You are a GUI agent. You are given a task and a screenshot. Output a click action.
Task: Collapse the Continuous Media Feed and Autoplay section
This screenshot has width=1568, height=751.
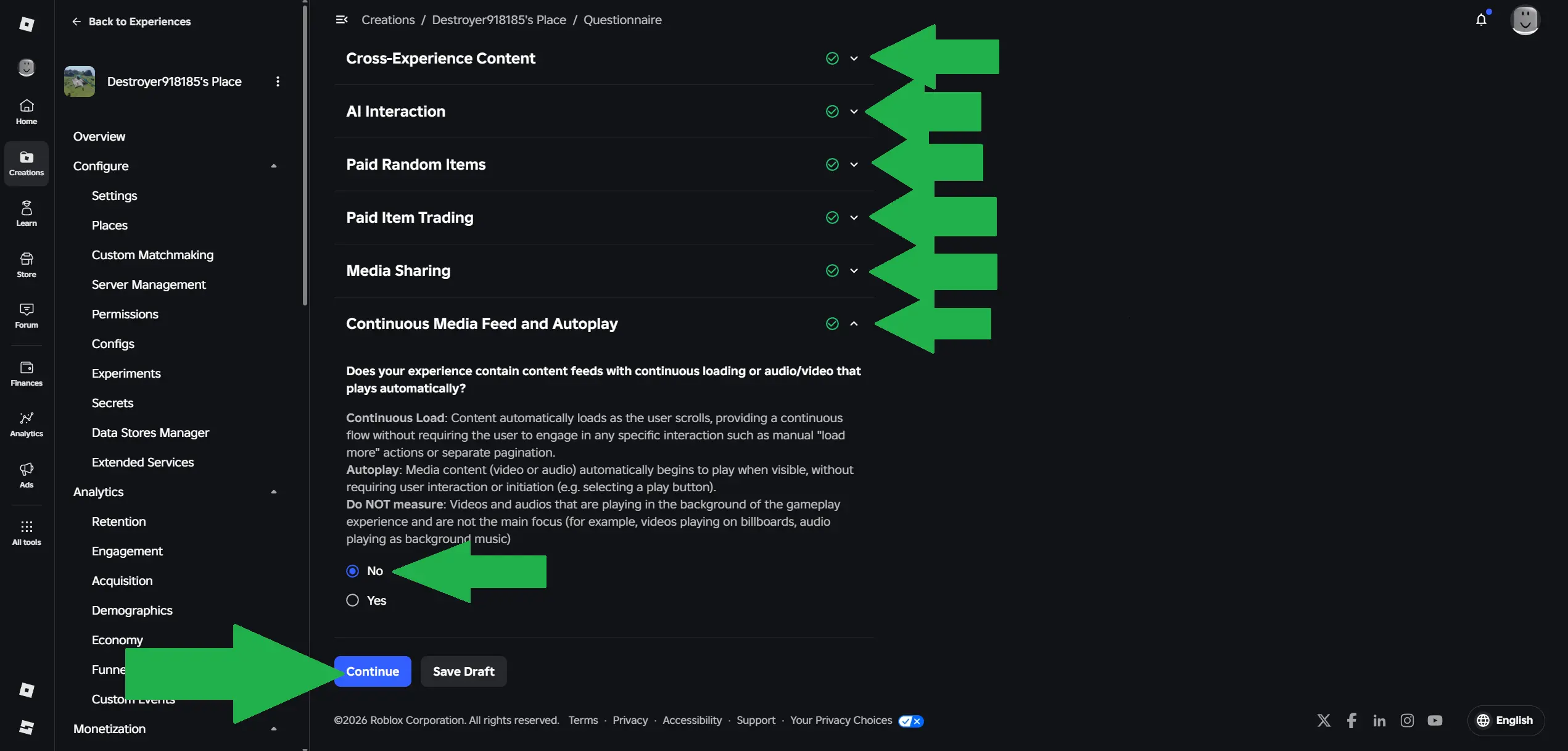pyautogui.click(x=854, y=324)
